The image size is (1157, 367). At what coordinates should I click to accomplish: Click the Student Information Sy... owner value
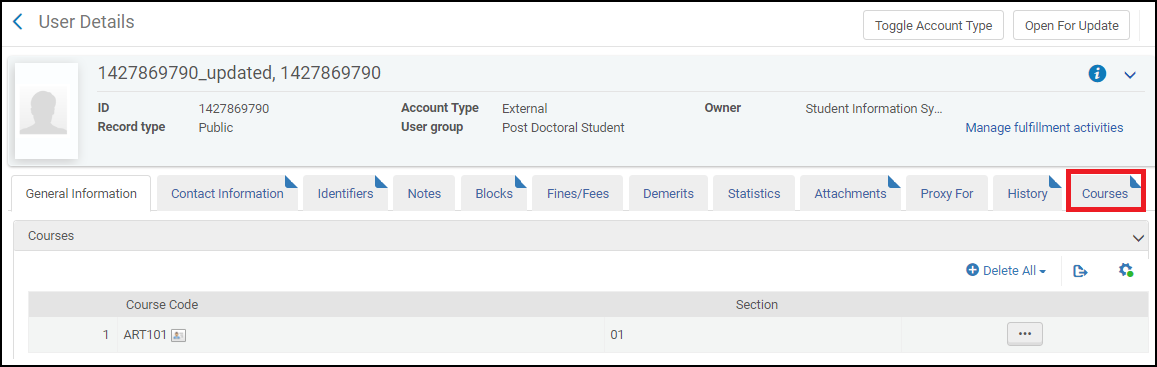point(874,109)
